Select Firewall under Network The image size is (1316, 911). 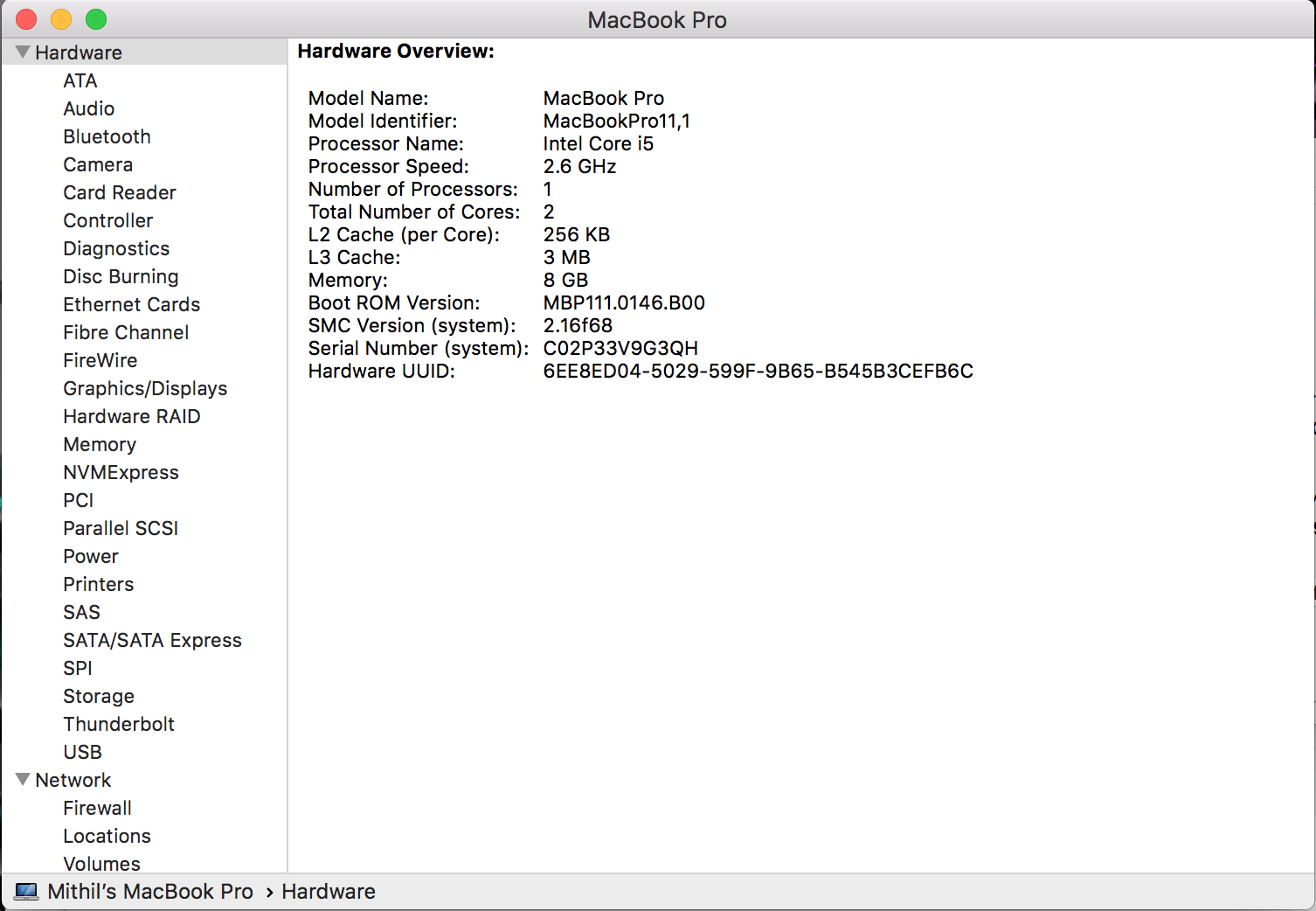point(98,808)
